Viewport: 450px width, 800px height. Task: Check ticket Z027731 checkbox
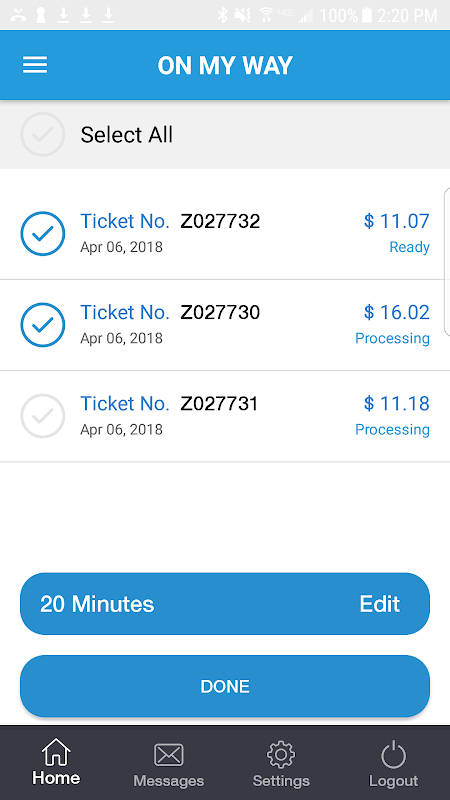pyautogui.click(x=43, y=416)
